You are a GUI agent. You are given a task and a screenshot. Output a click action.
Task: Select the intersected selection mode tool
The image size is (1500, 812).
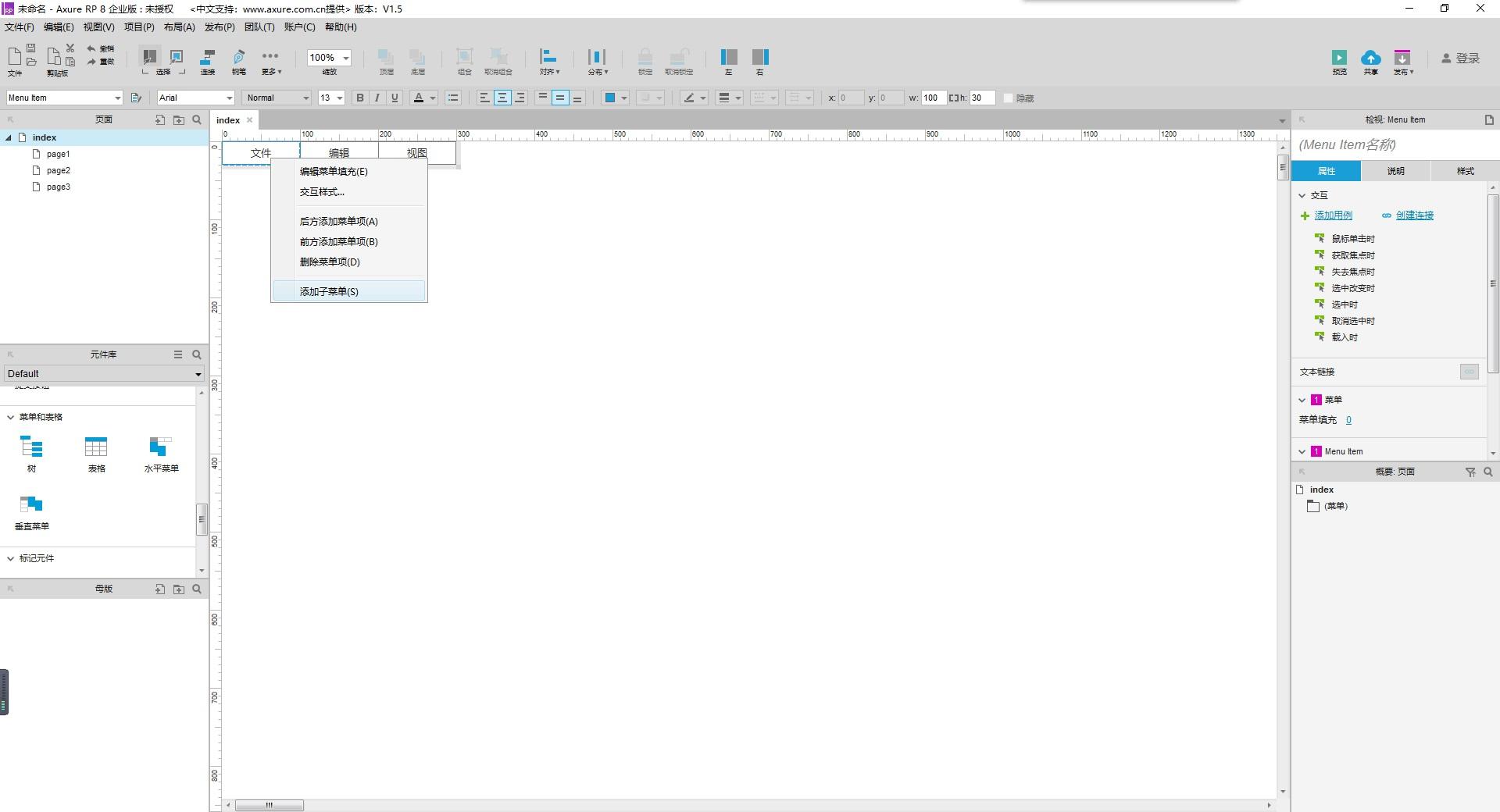pyautogui.click(x=148, y=56)
